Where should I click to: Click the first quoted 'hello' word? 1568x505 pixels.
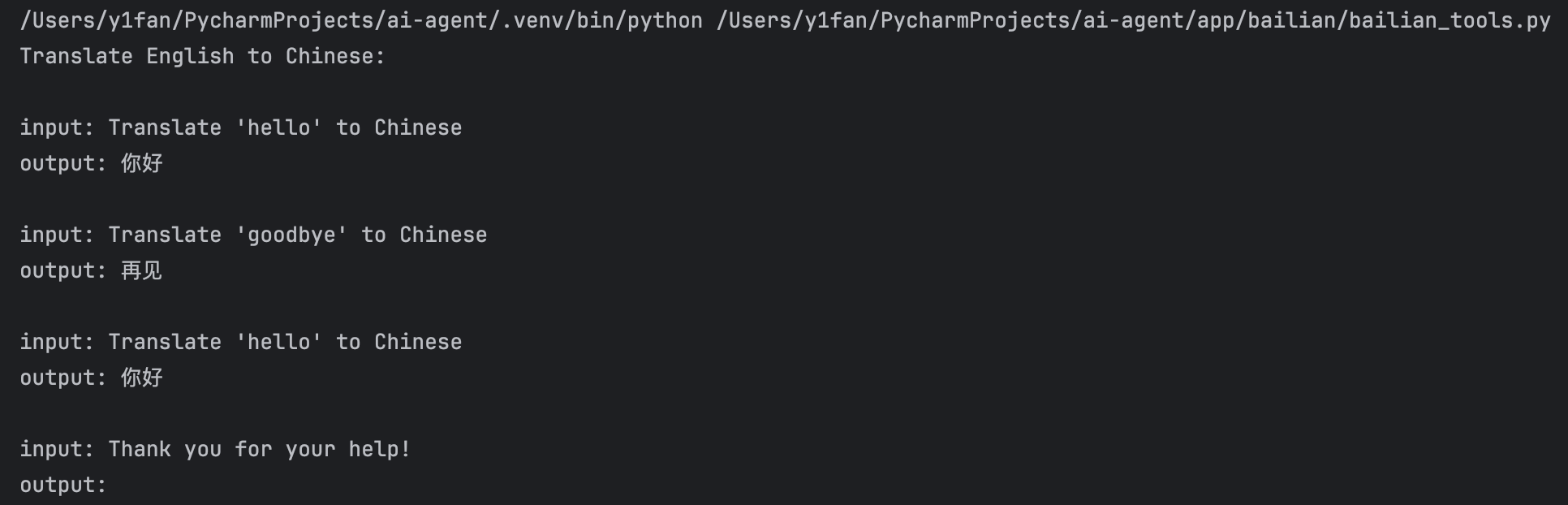278,127
